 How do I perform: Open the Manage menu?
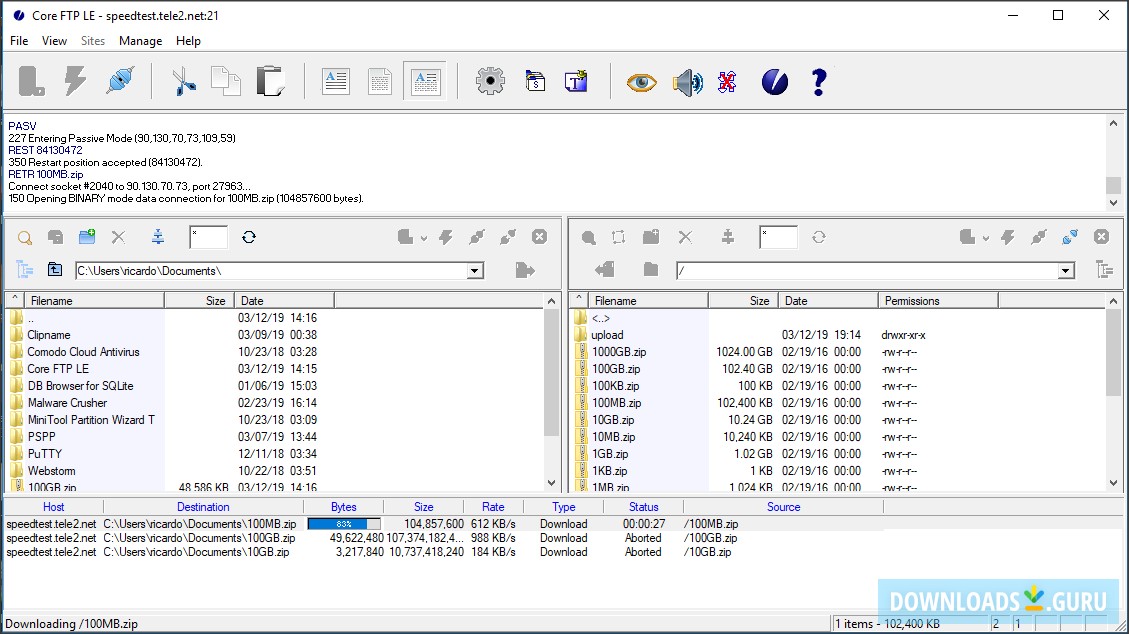140,41
